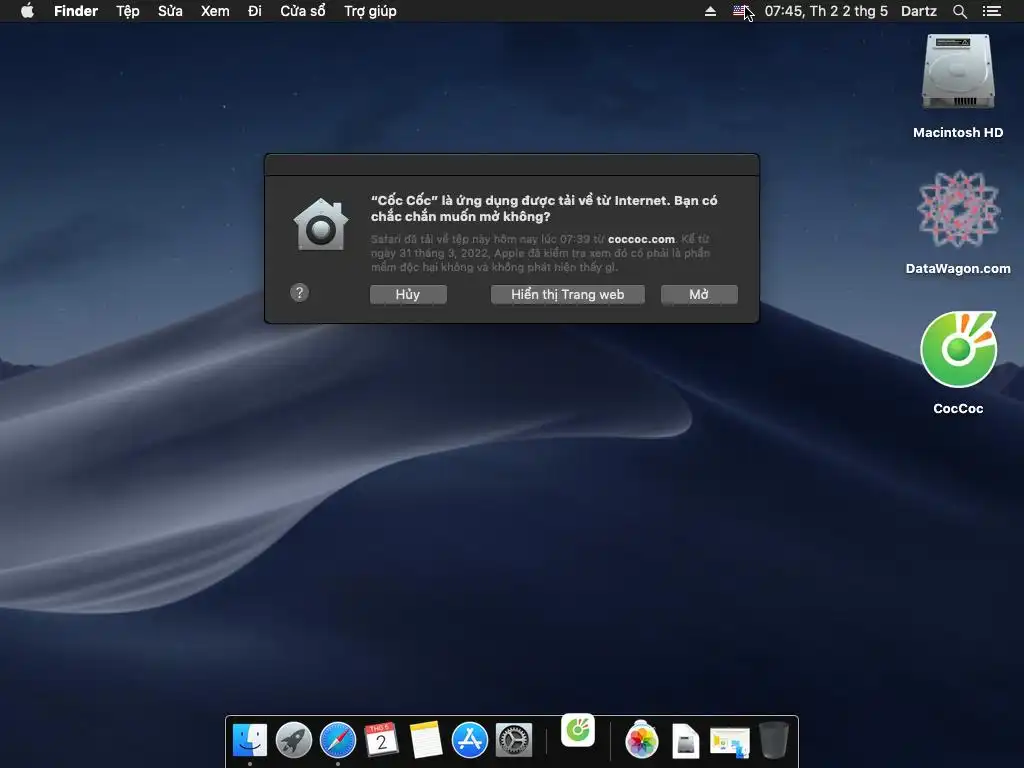Click the Mở button
The width and height of the screenshot is (1024, 768).
pos(699,295)
